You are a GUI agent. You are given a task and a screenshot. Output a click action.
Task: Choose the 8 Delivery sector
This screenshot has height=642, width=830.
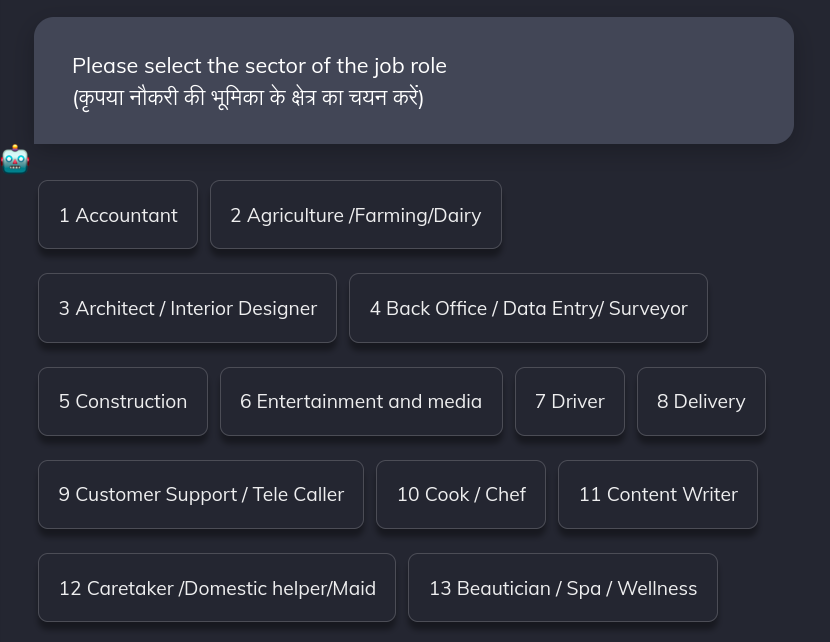click(x=701, y=401)
